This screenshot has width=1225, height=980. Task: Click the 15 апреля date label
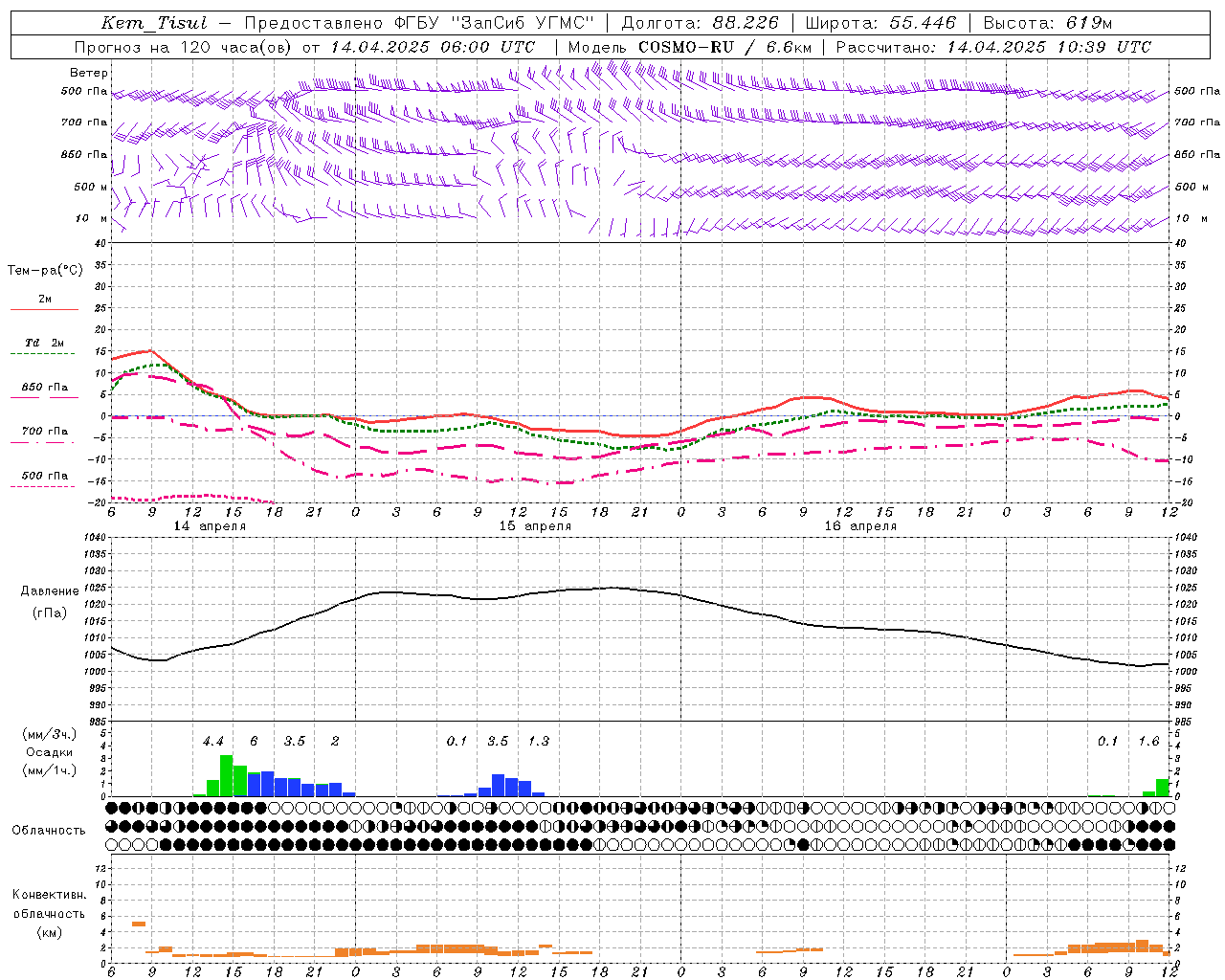tap(535, 526)
